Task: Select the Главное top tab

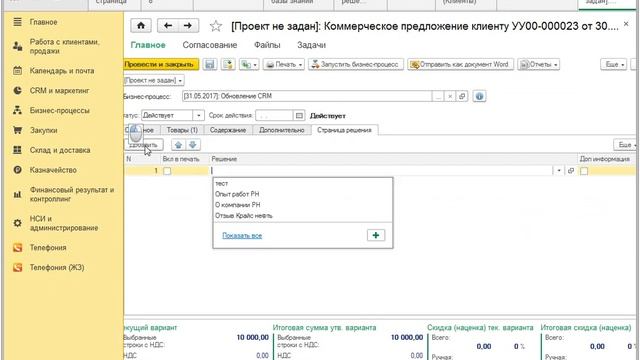Action: point(148,45)
